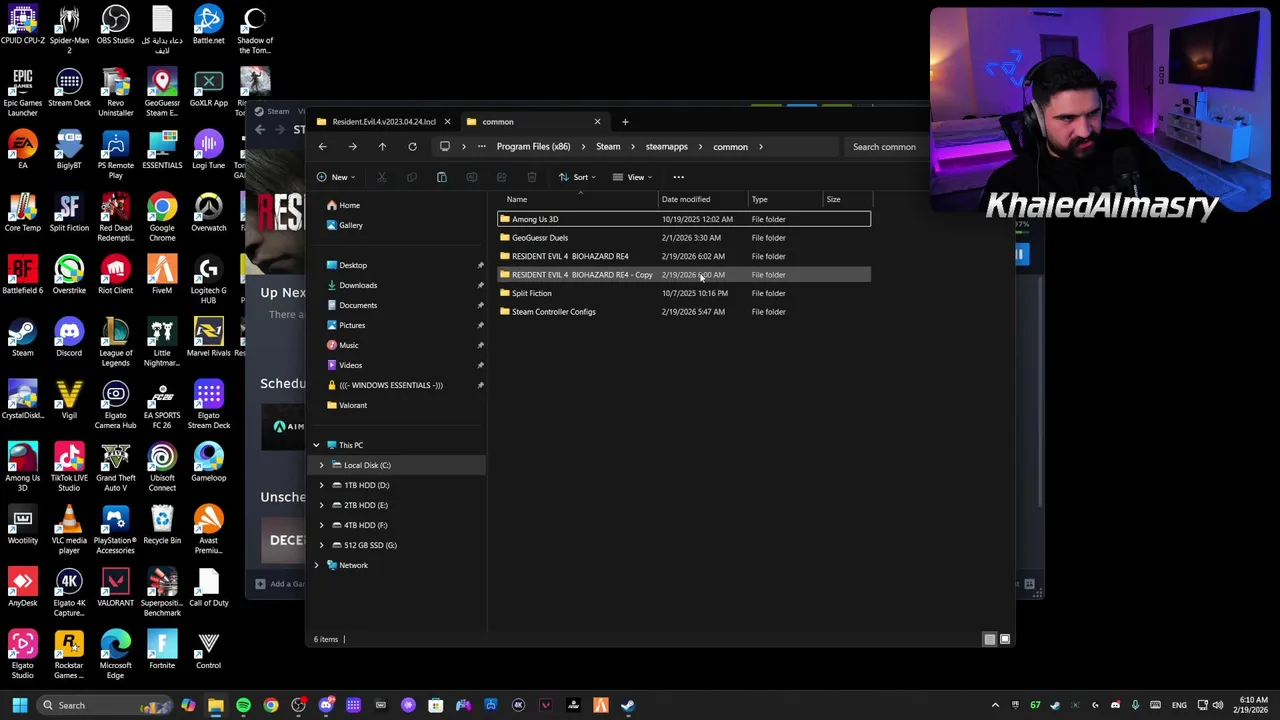Select the VALORANT desktop icon
Image resolution: width=1280 pixels, height=720 pixels.
115,587
